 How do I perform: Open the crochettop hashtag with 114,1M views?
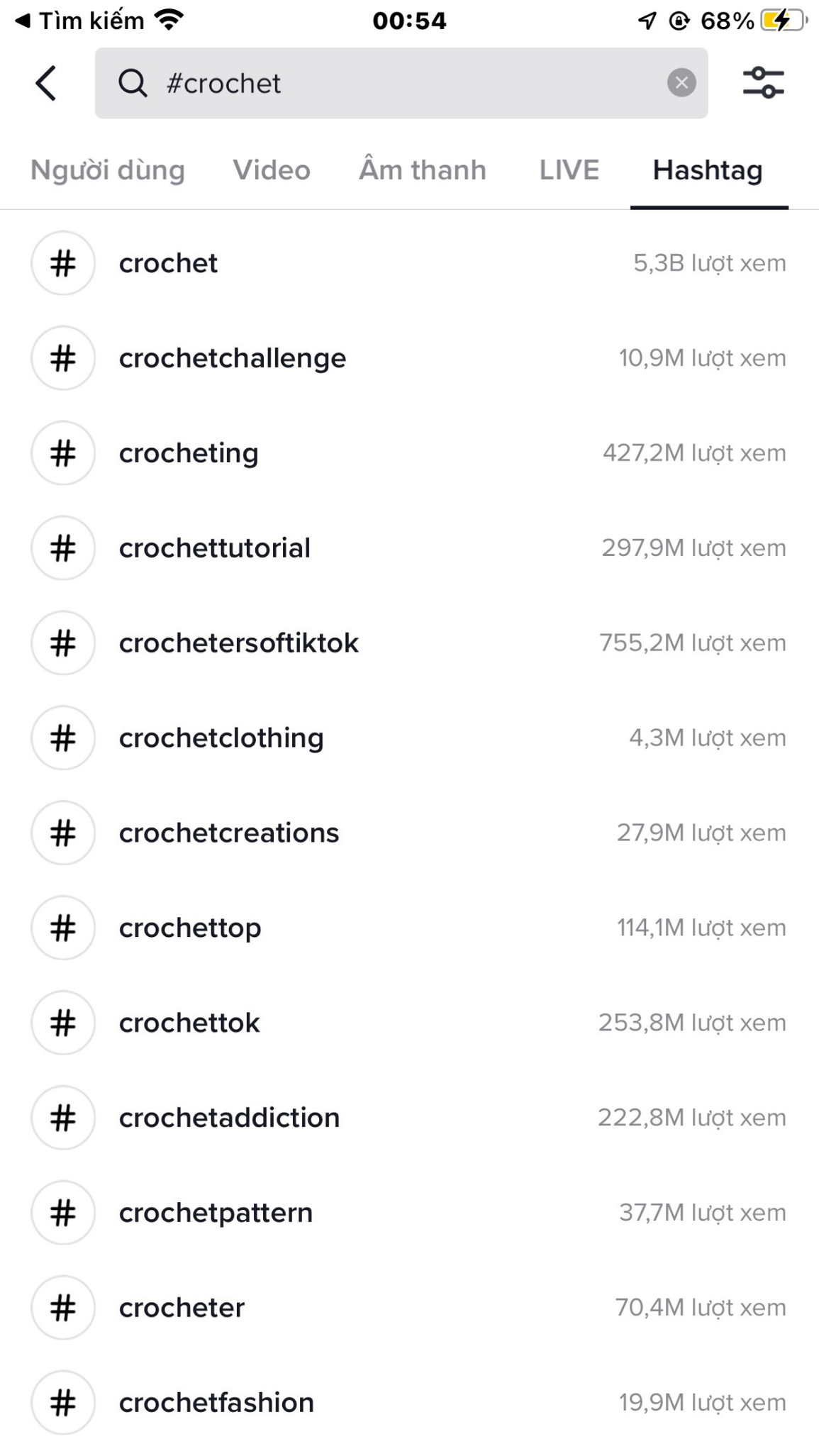click(x=409, y=928)
